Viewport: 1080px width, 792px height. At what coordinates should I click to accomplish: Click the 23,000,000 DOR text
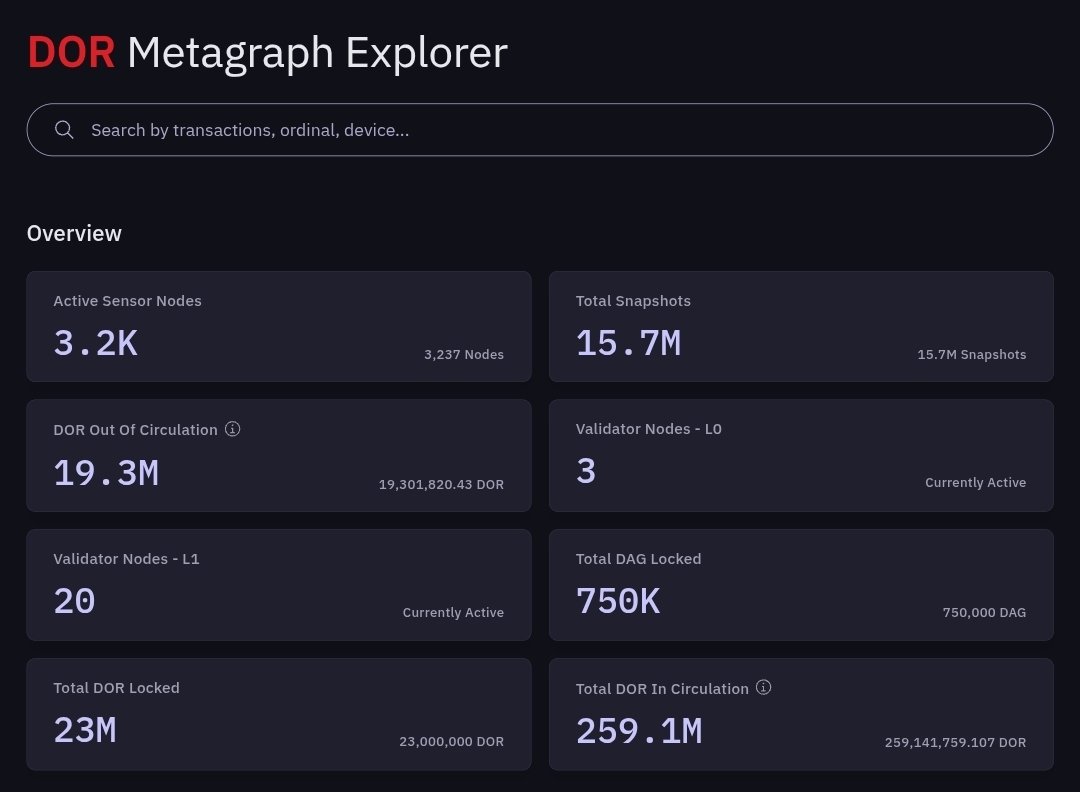[452, 742]
